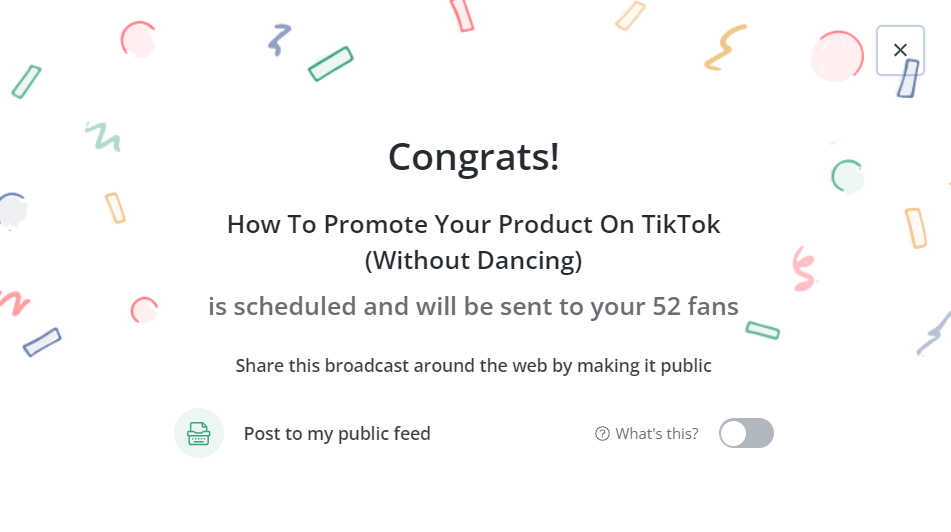This screenshot has height=532, width=951.
Task: Click the green squiggle confetti on the left
Action: pos(103,135)
